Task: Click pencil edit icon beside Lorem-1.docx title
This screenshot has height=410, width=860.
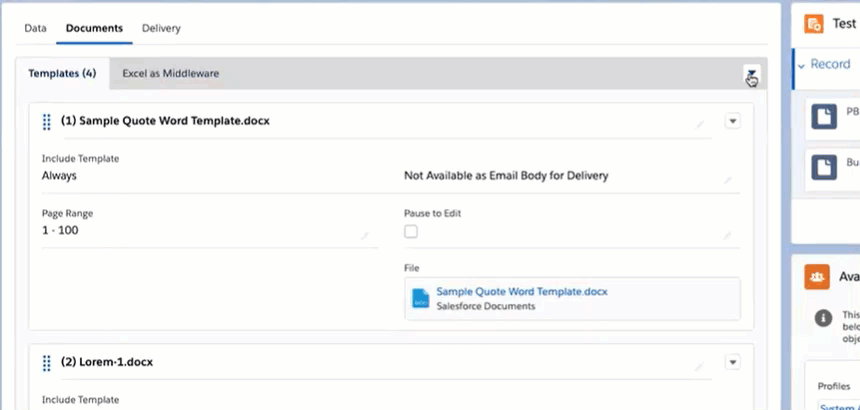Action: tap(700, 365)
